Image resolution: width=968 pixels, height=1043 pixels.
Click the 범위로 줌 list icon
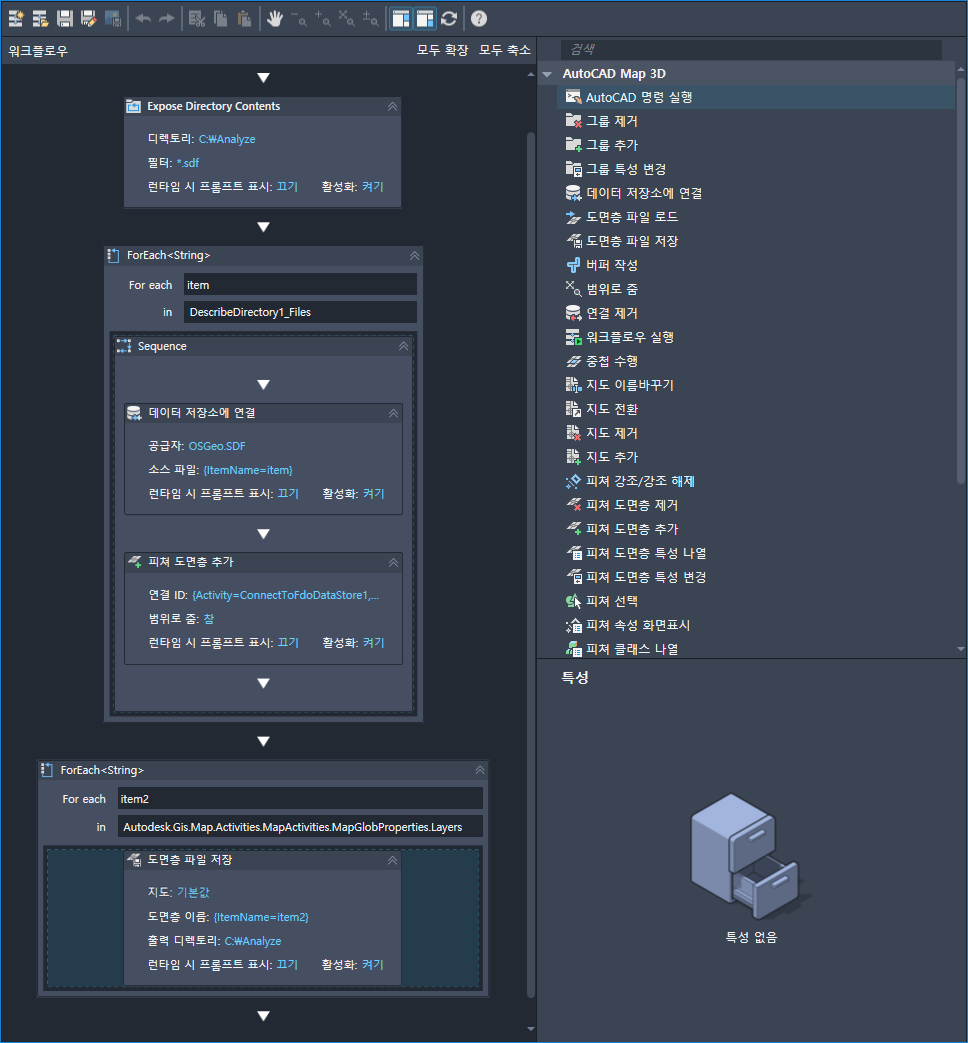coord(573,289)
